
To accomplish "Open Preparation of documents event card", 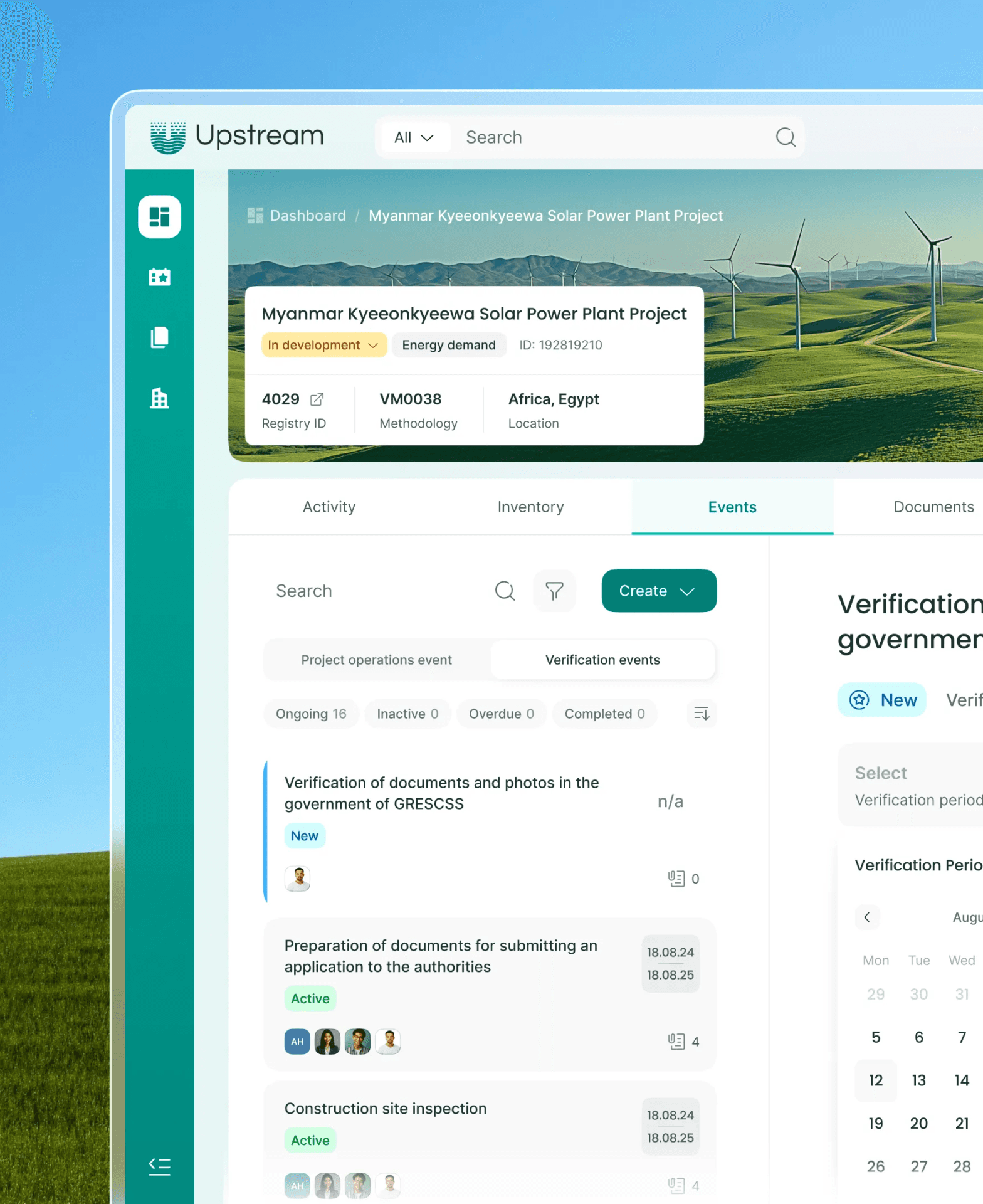I will pos(490,995).
